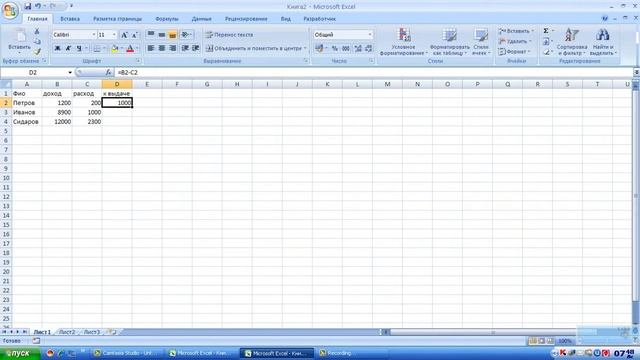Switch to the Рецензирование tab
640x360 pixels.
[246, 19]
